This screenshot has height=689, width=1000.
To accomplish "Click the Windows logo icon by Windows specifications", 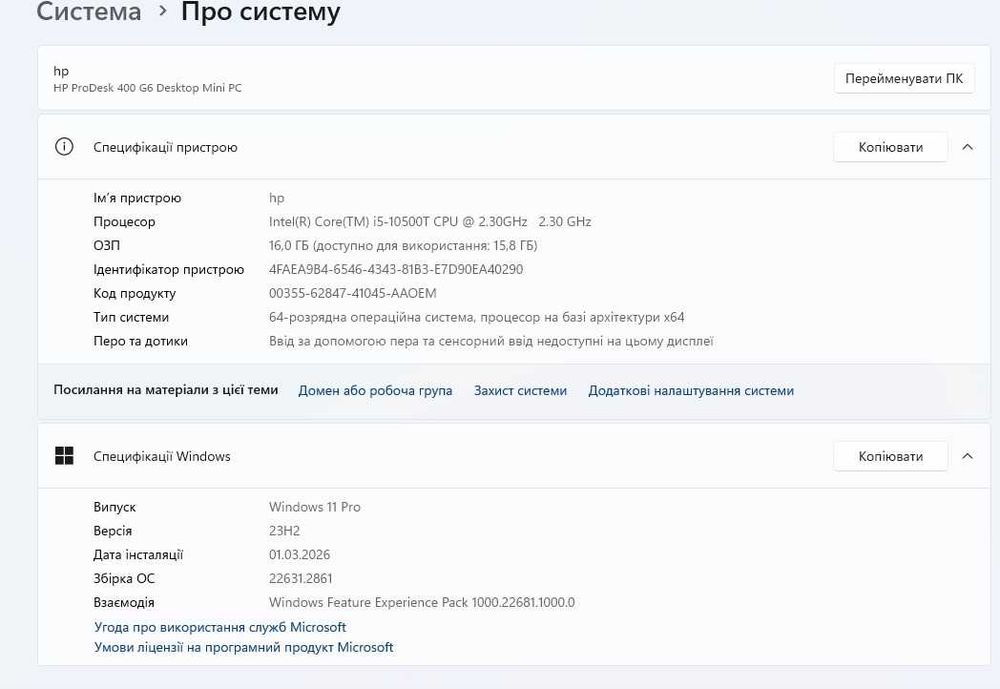I will 64,456.
